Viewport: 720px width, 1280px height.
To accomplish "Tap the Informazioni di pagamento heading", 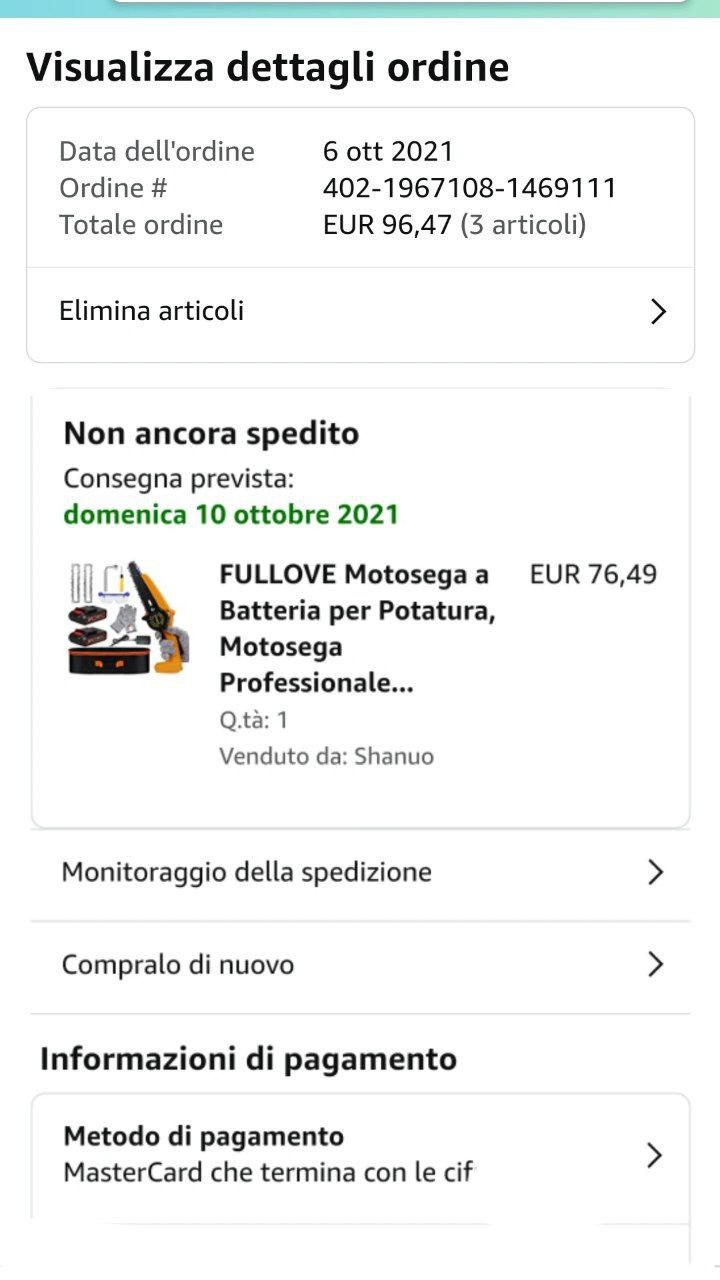I will coord(248,1059).
